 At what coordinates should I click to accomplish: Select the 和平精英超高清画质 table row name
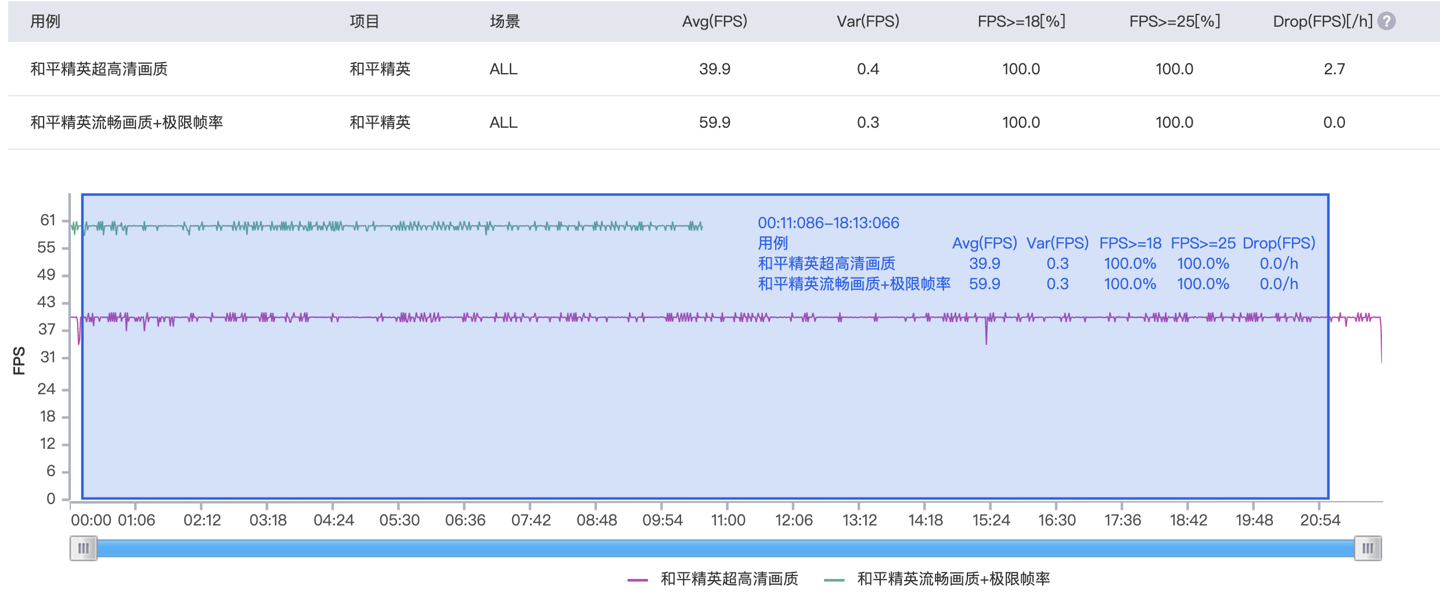click(x=99, y=69)
